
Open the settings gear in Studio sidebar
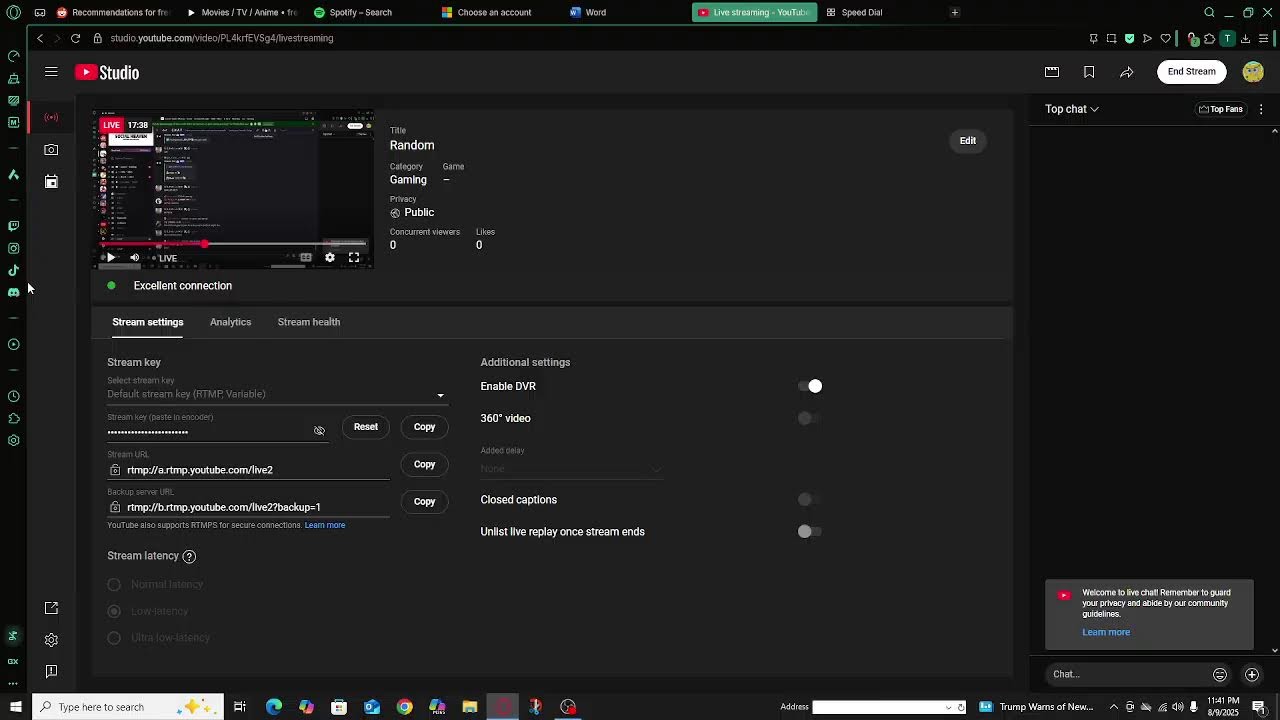click(51, 640)
